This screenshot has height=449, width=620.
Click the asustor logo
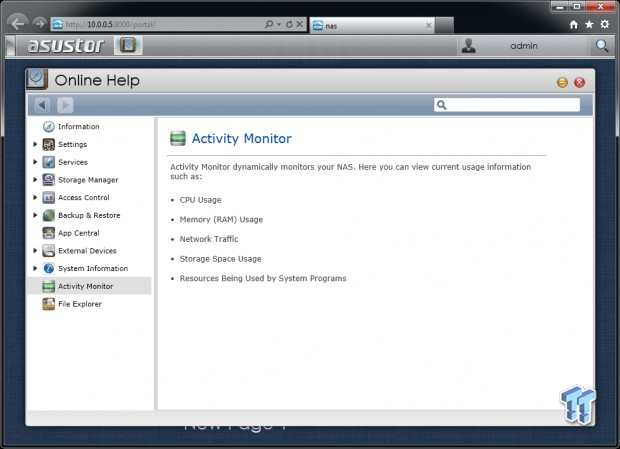(66, 45)
